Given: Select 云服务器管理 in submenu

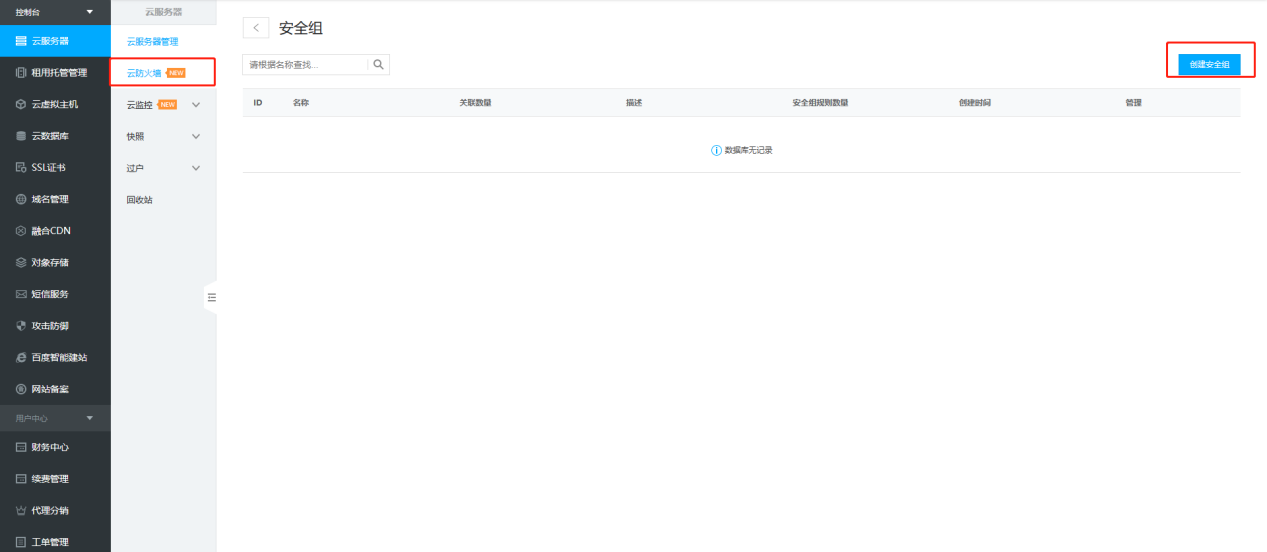Looking at the screenshot, I should tap(152, 41).
